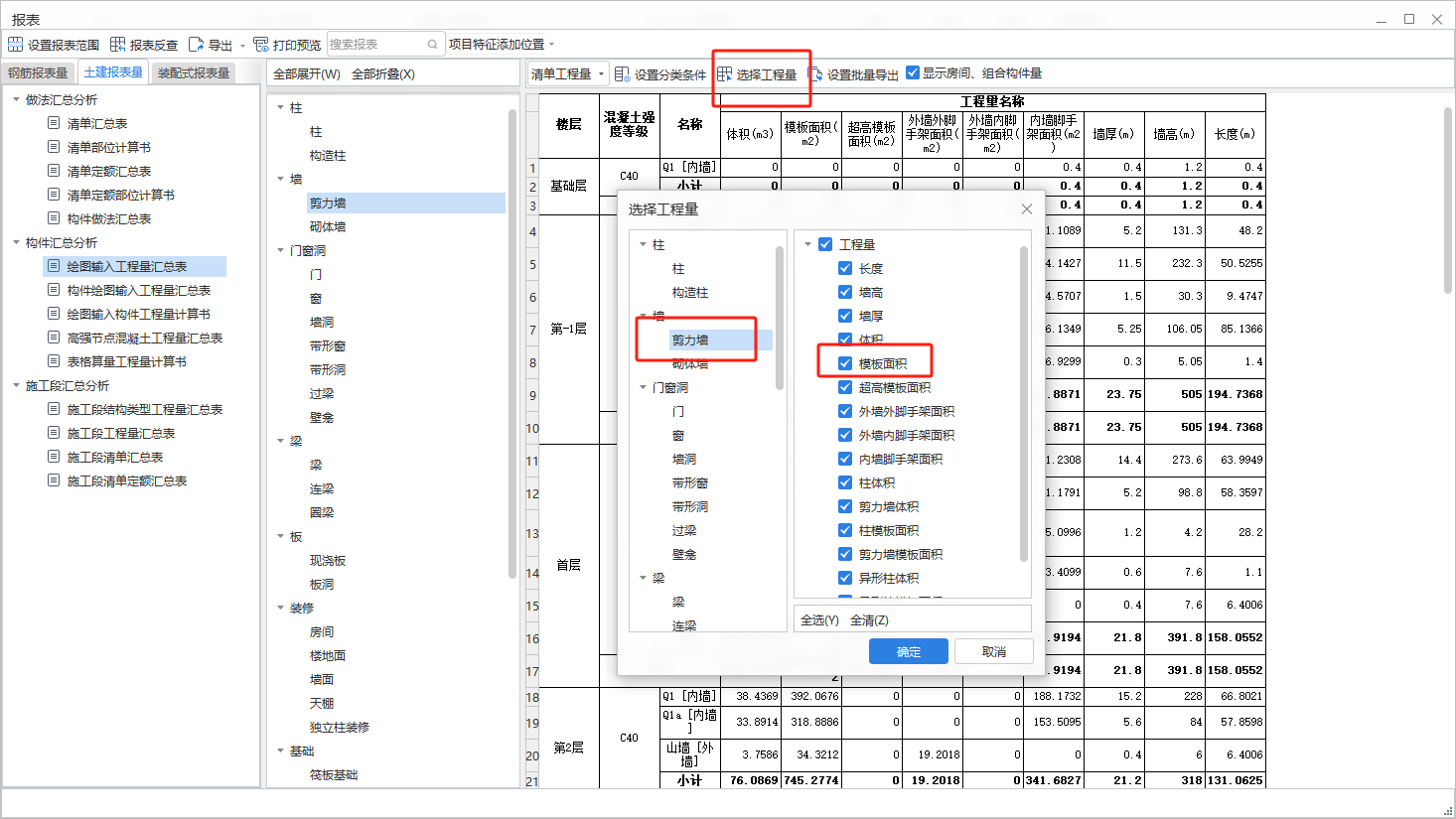Toggle the 超高模板面积 checkbox
Viewport: 1456px width, 819px height.
845,387
